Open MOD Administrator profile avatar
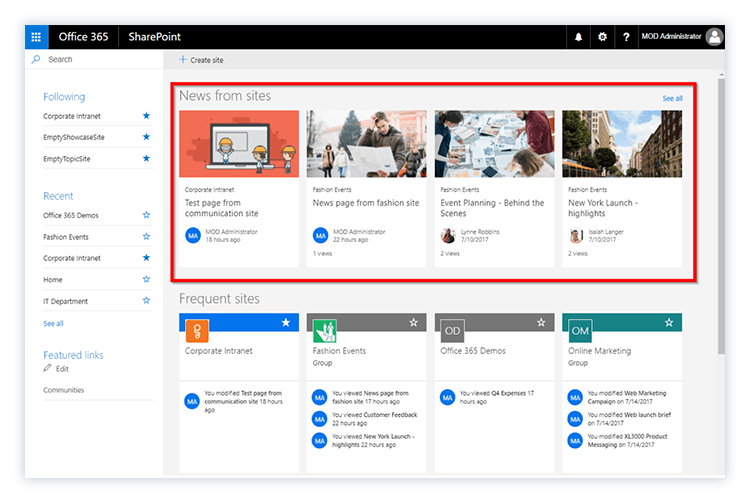Screen dimensions: 750x503 tap(715, 37)
